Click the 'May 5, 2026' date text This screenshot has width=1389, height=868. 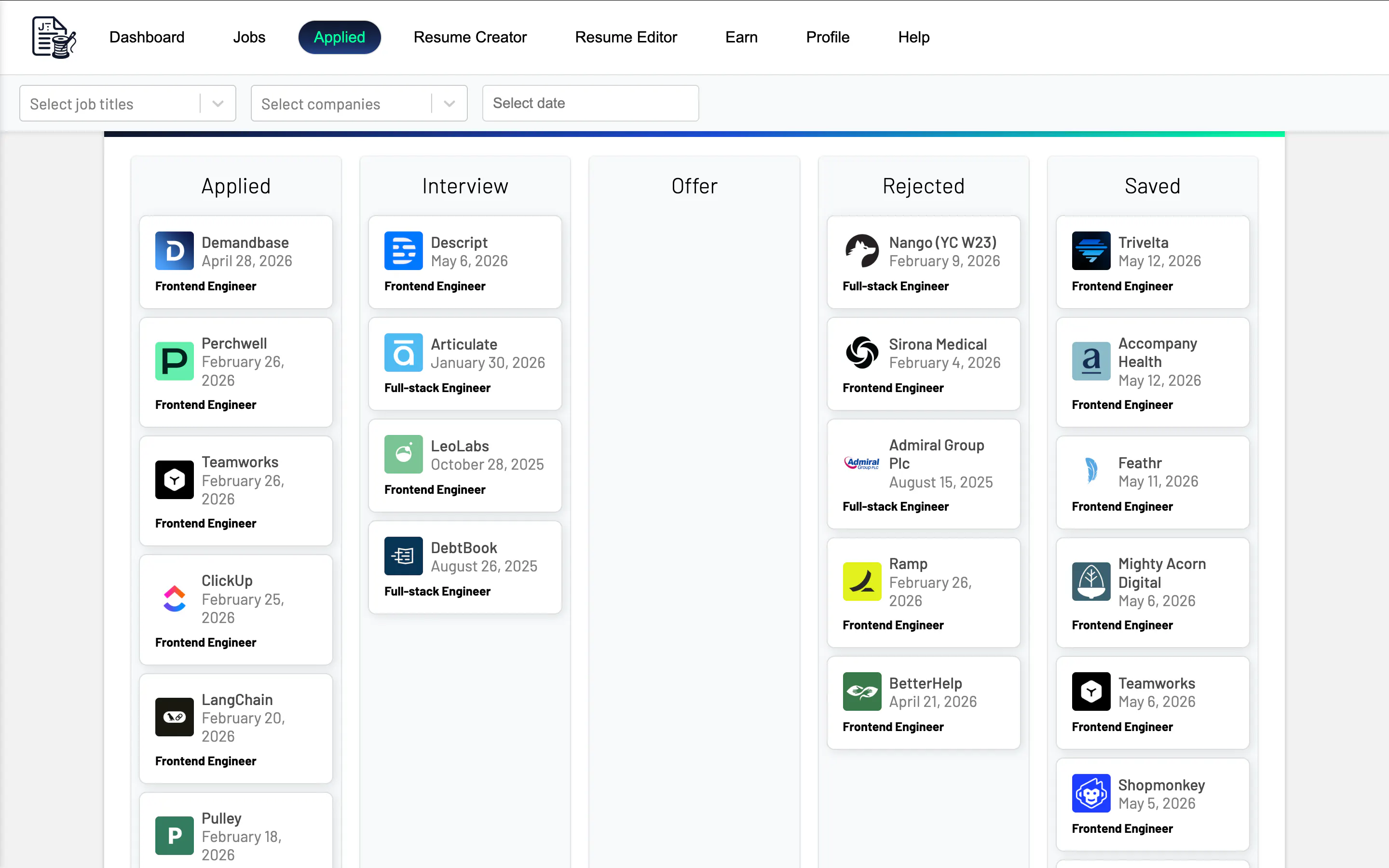(1157, 803)
